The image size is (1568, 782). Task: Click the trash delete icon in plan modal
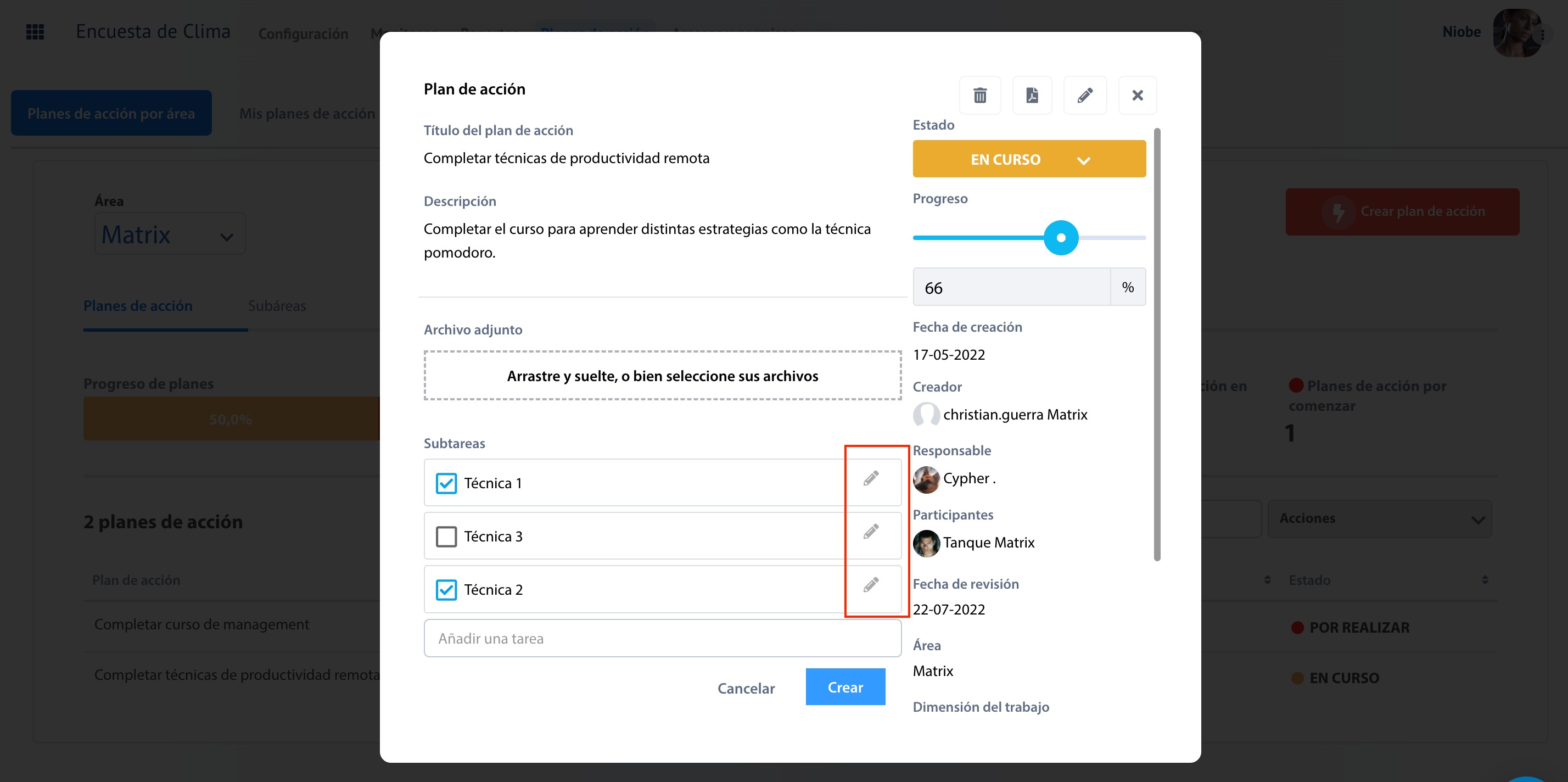pyautogui.click(x=979, y=95)
